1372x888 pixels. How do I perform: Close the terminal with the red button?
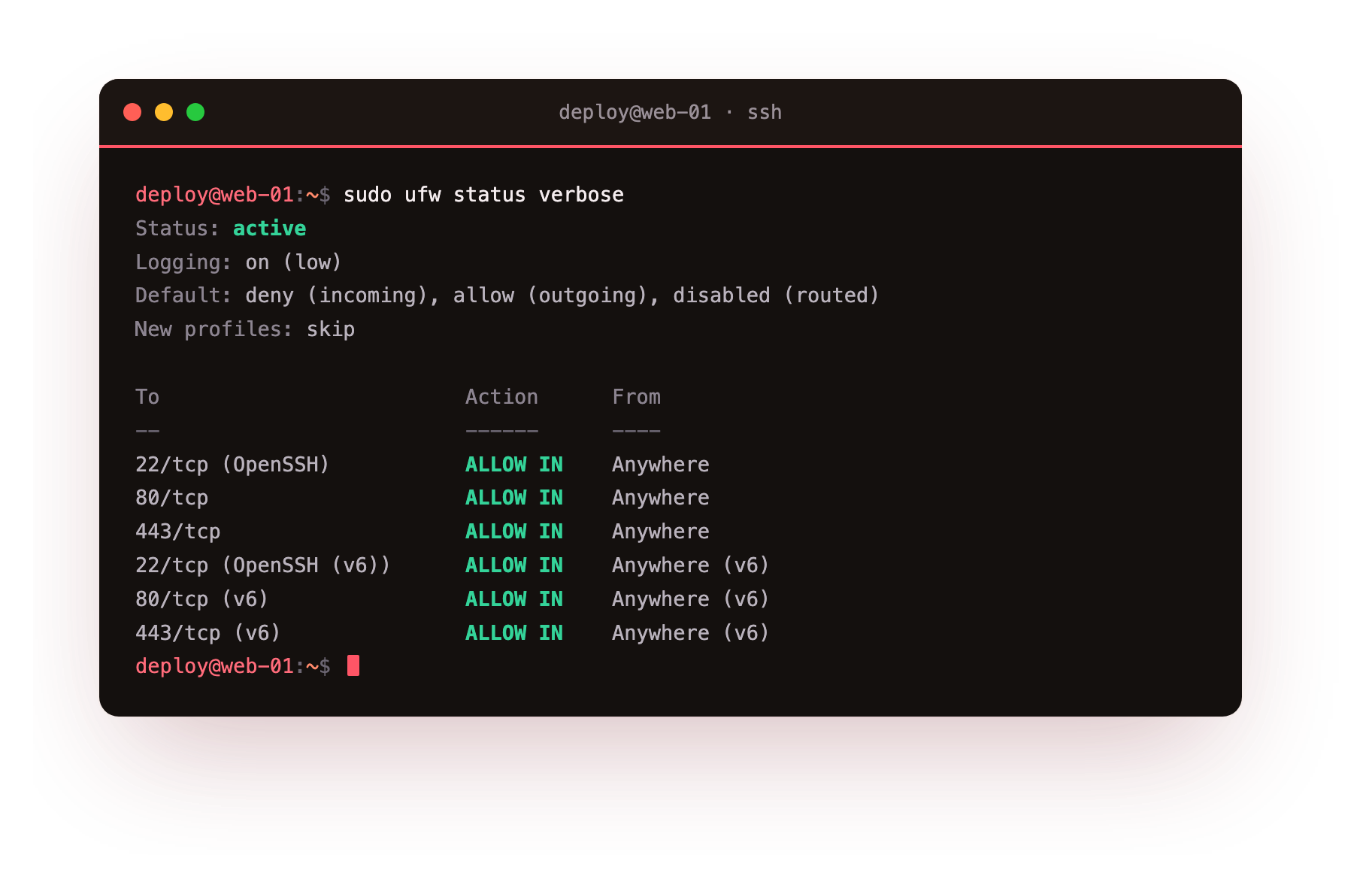coord(132,112)
